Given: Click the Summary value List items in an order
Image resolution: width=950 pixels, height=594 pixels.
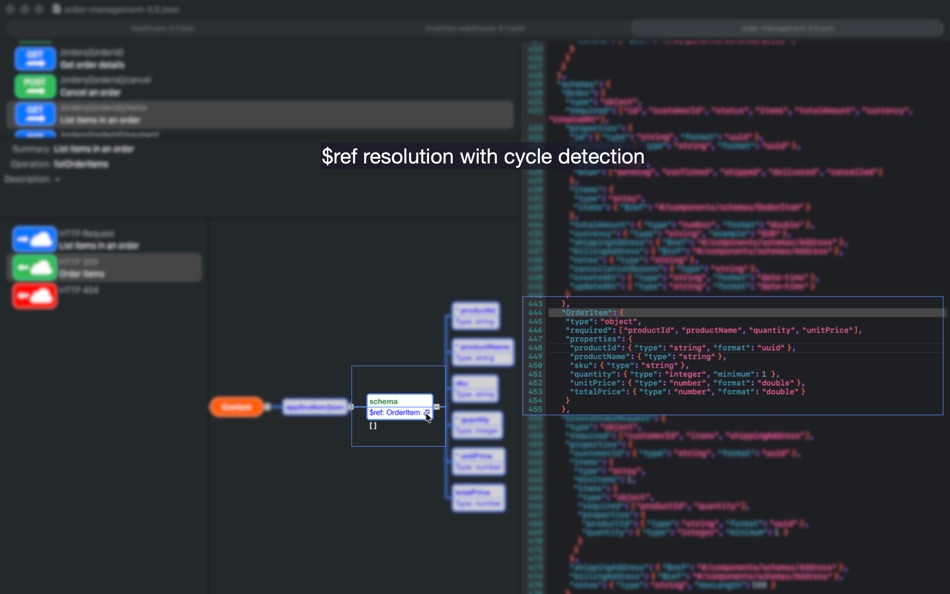Looking at the screenshot, I should [94, 149].
